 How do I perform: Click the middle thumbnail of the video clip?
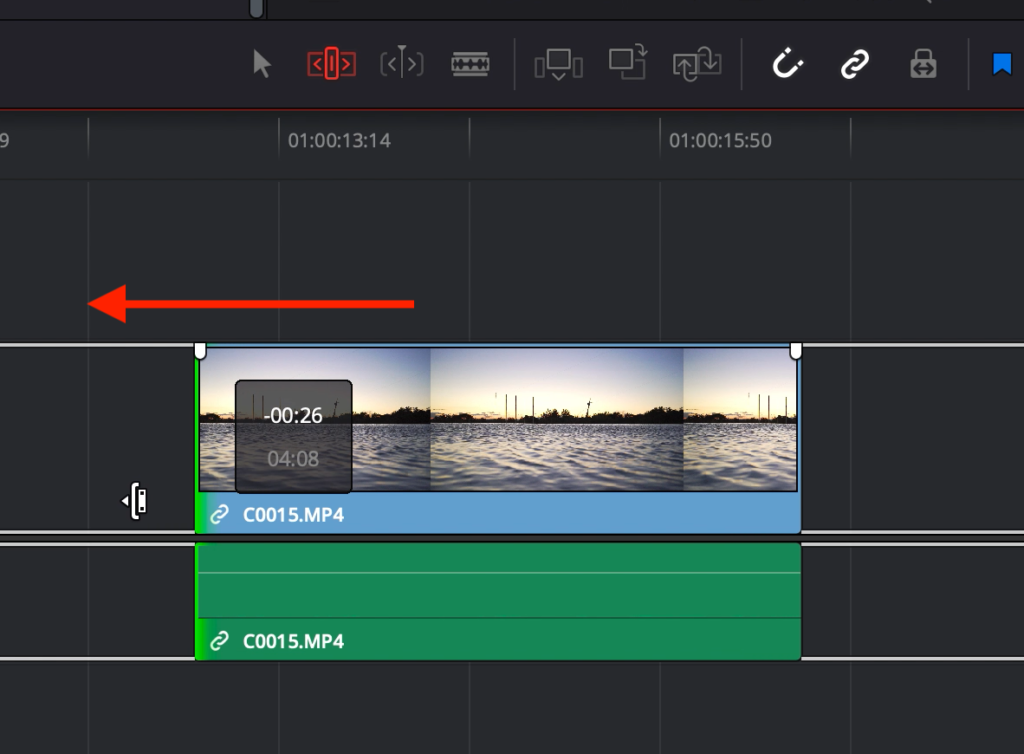(x=556, y=420)
